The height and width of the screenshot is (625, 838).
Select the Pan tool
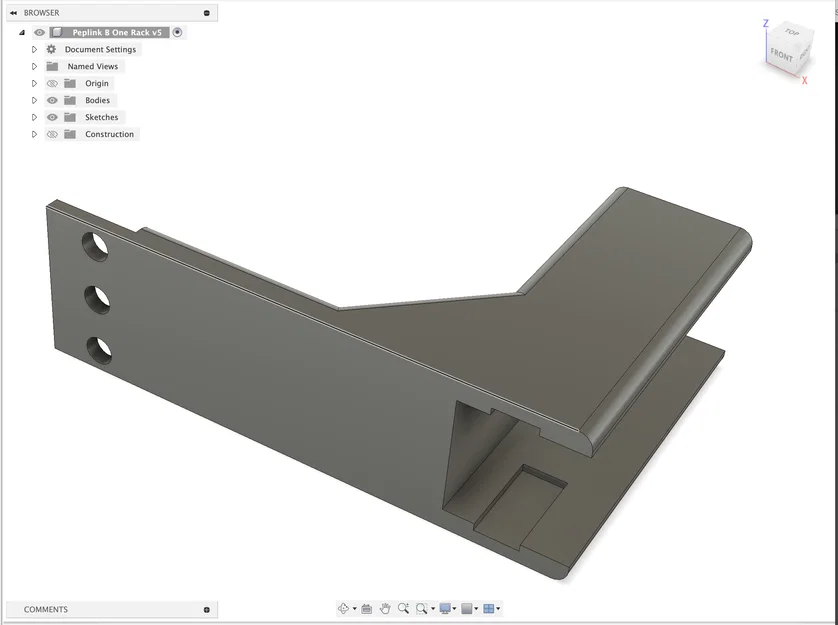coord(385,609)
